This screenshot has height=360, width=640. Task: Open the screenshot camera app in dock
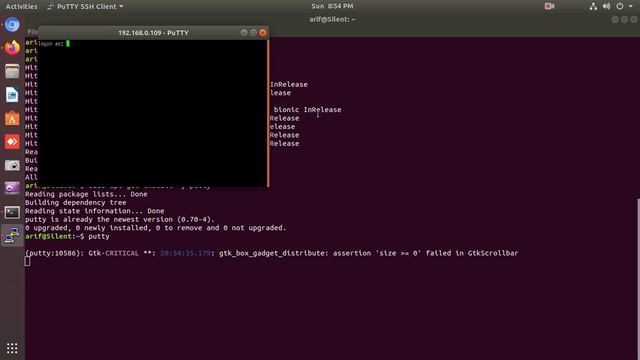12,165
